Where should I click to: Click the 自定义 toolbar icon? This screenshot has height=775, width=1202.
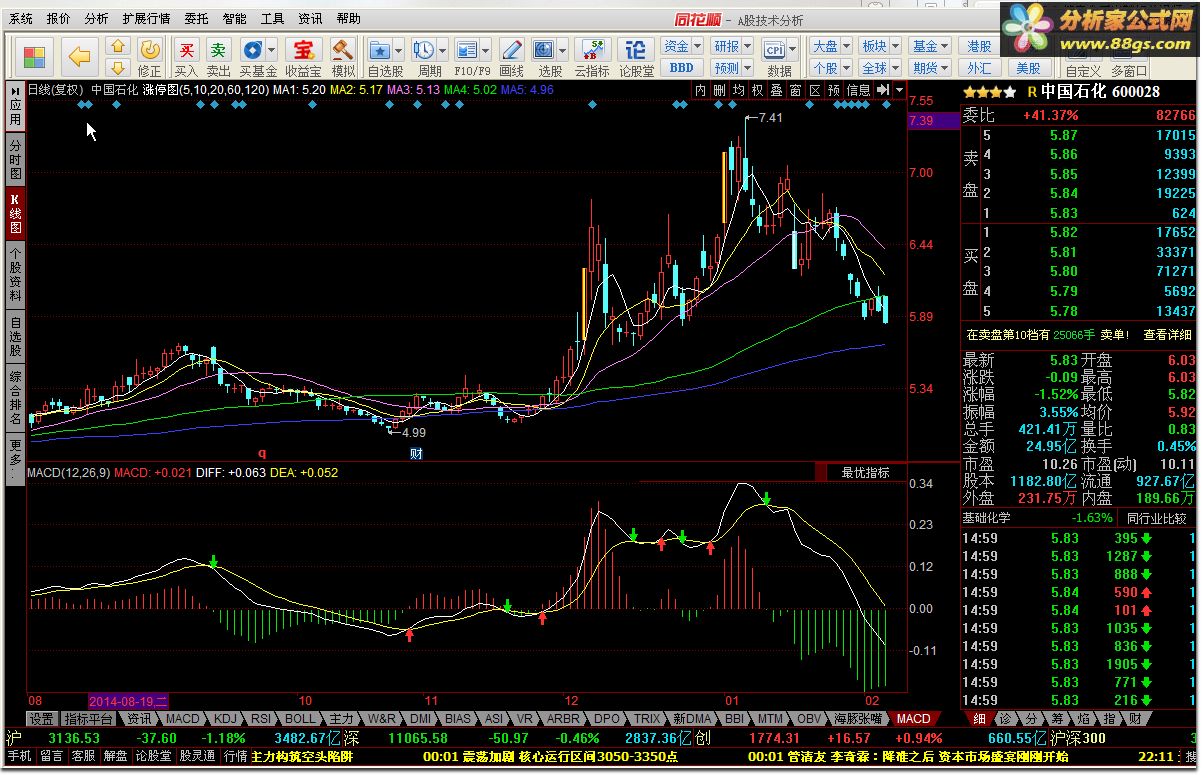coord(1083,70)
